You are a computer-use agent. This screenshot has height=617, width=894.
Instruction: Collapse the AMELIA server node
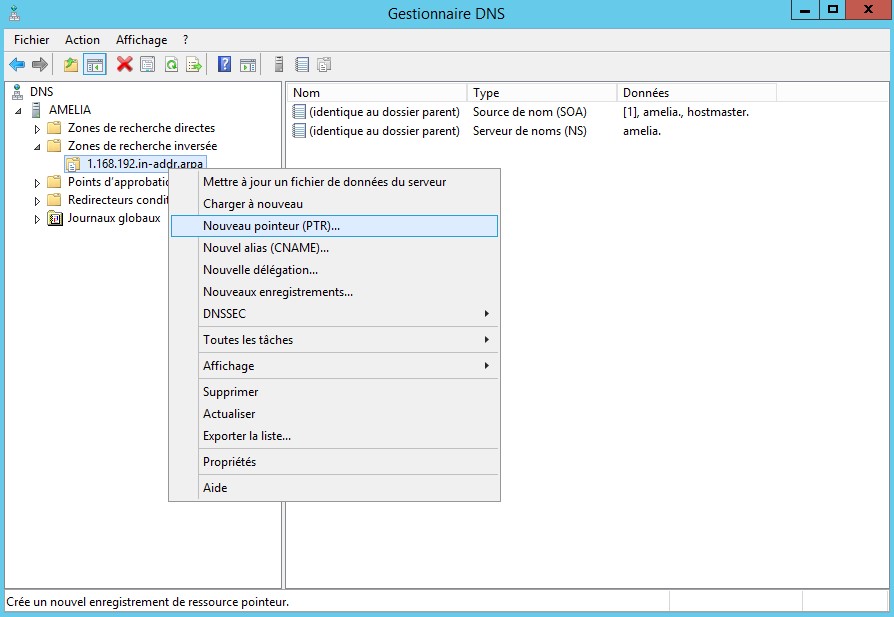[20, 110]
